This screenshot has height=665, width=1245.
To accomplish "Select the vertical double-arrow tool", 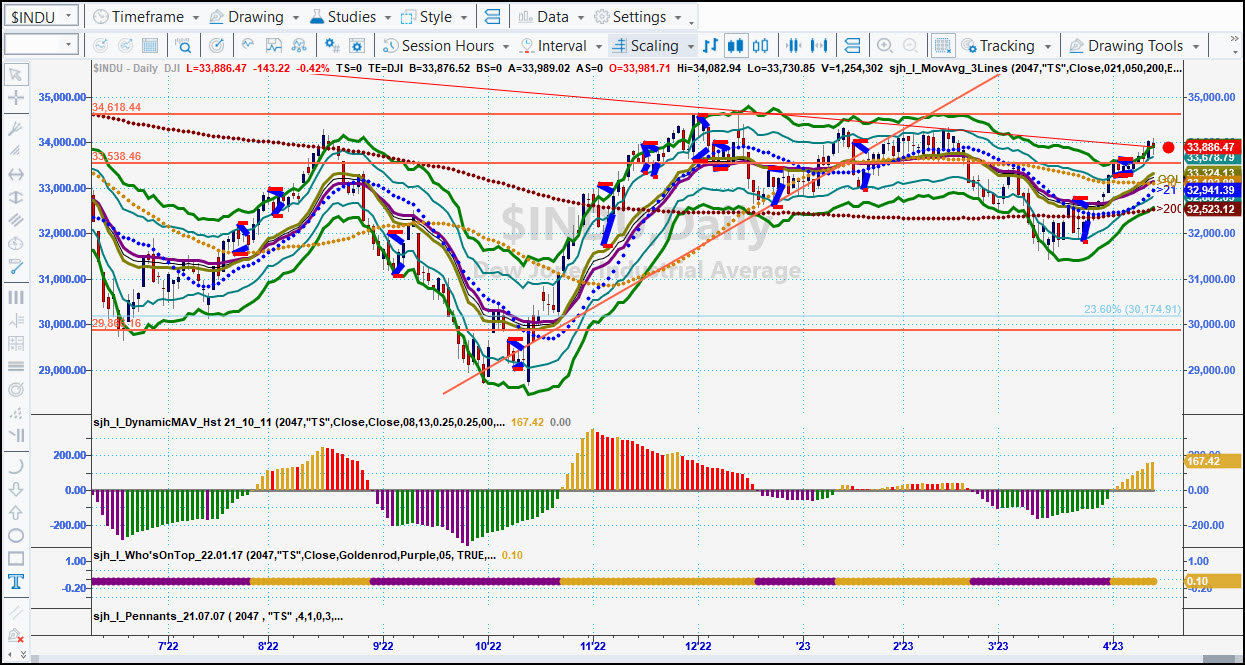I will pos(15,197).
